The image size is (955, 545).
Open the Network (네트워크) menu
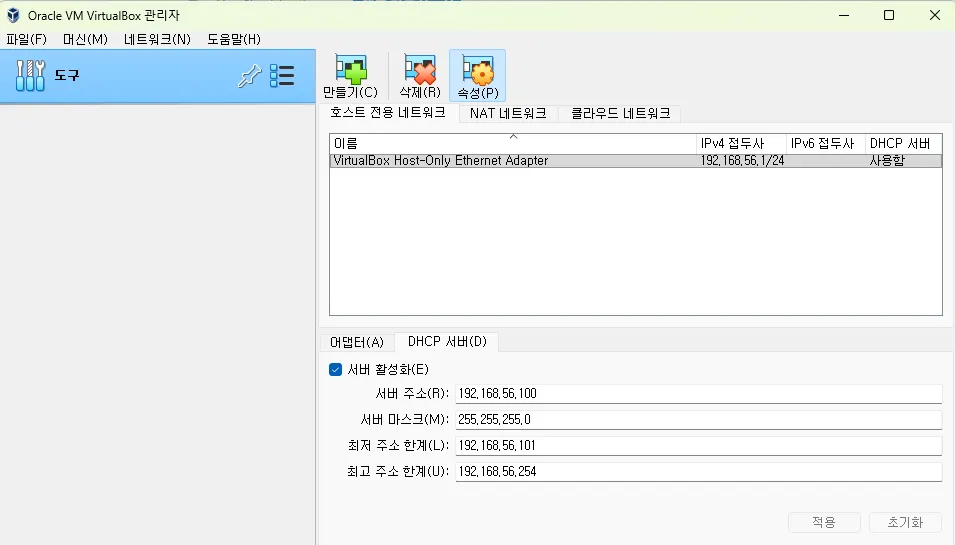tap(157, 40)
